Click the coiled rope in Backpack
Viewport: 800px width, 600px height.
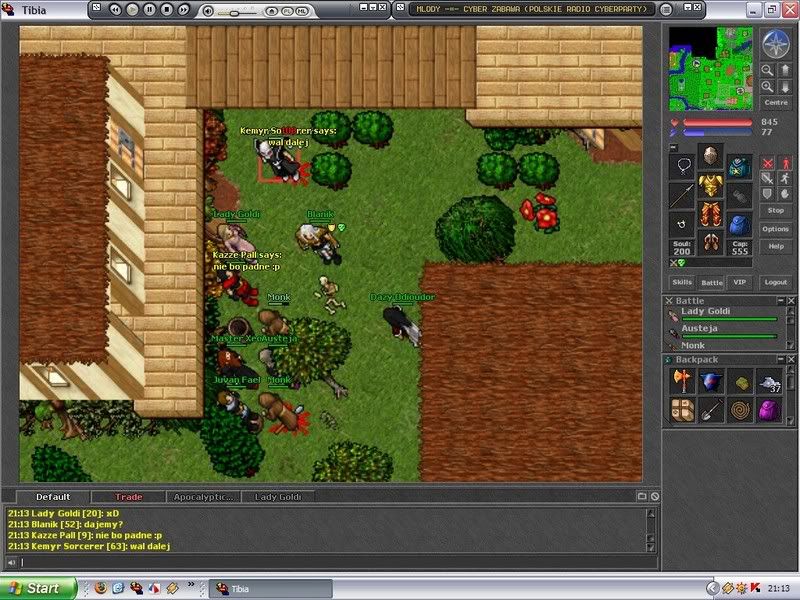(x=740, y=410)
